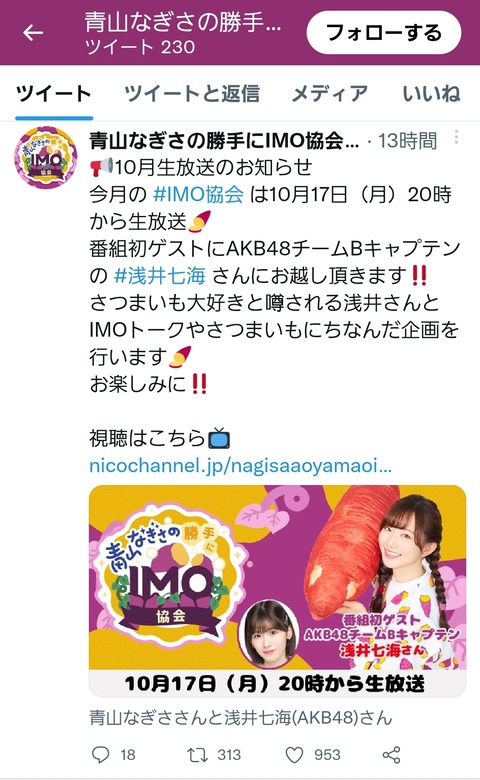Open the tweet's three-dot more menu

point(456,138)
